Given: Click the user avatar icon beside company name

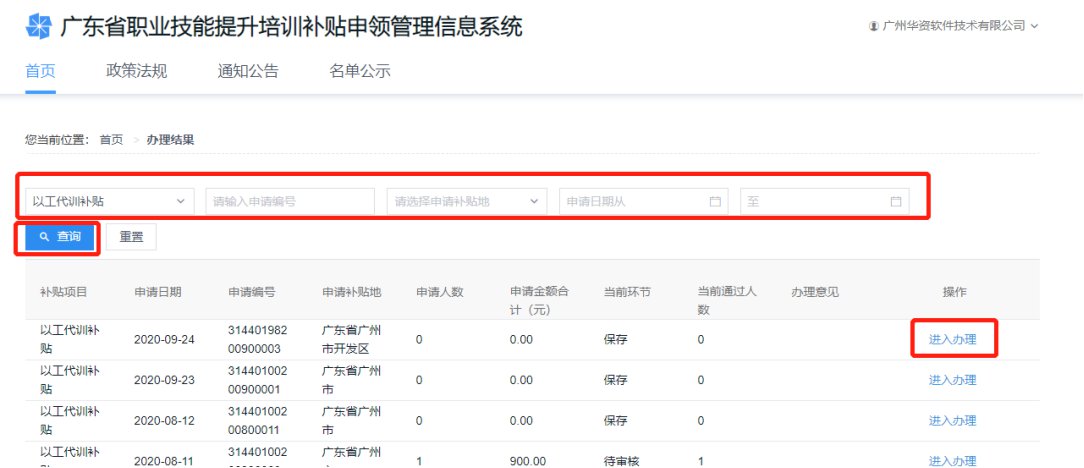Looking at the screenshot, I should [x=873, y=26].
